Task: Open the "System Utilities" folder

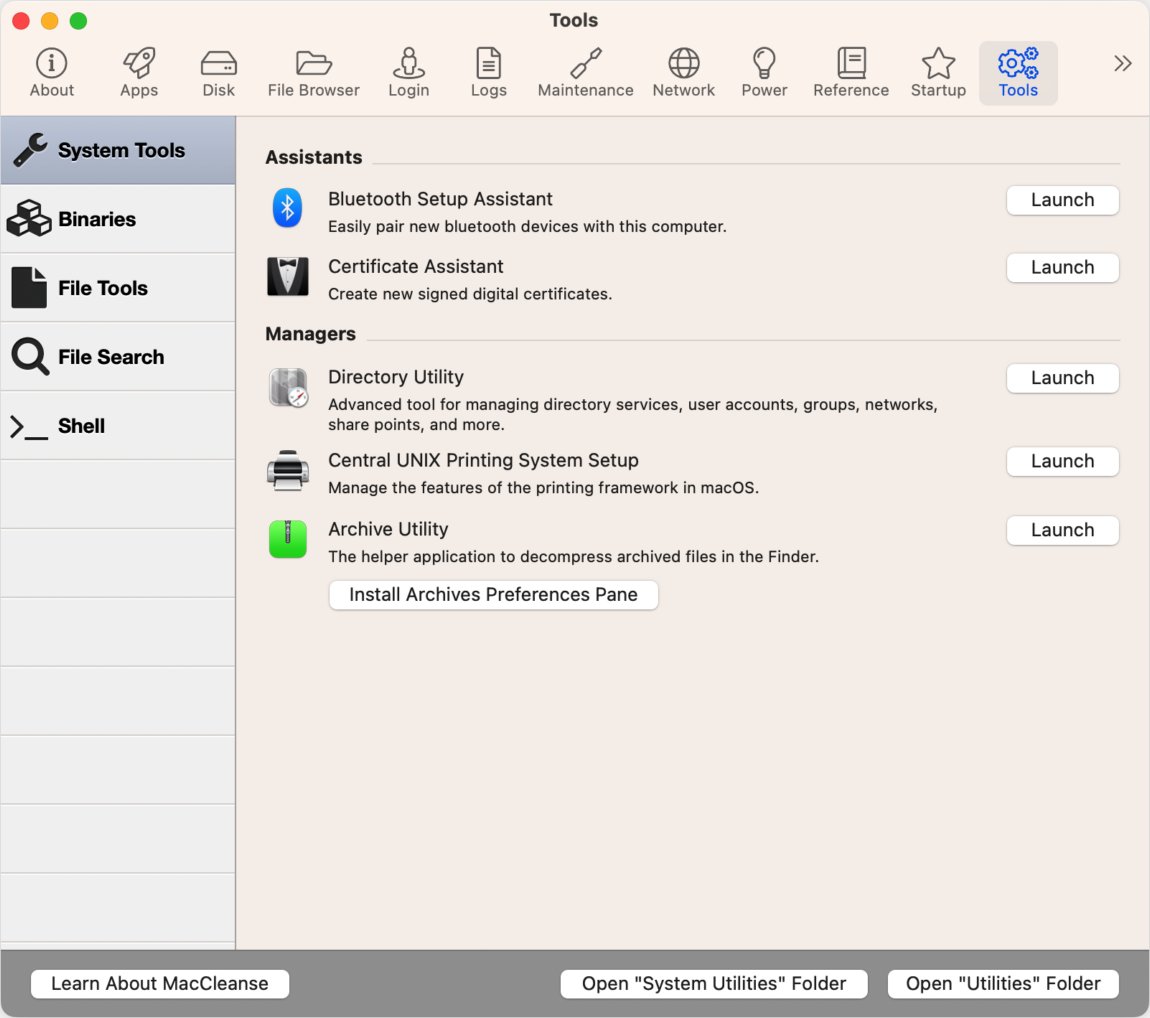Action: [x=714, y=984]
